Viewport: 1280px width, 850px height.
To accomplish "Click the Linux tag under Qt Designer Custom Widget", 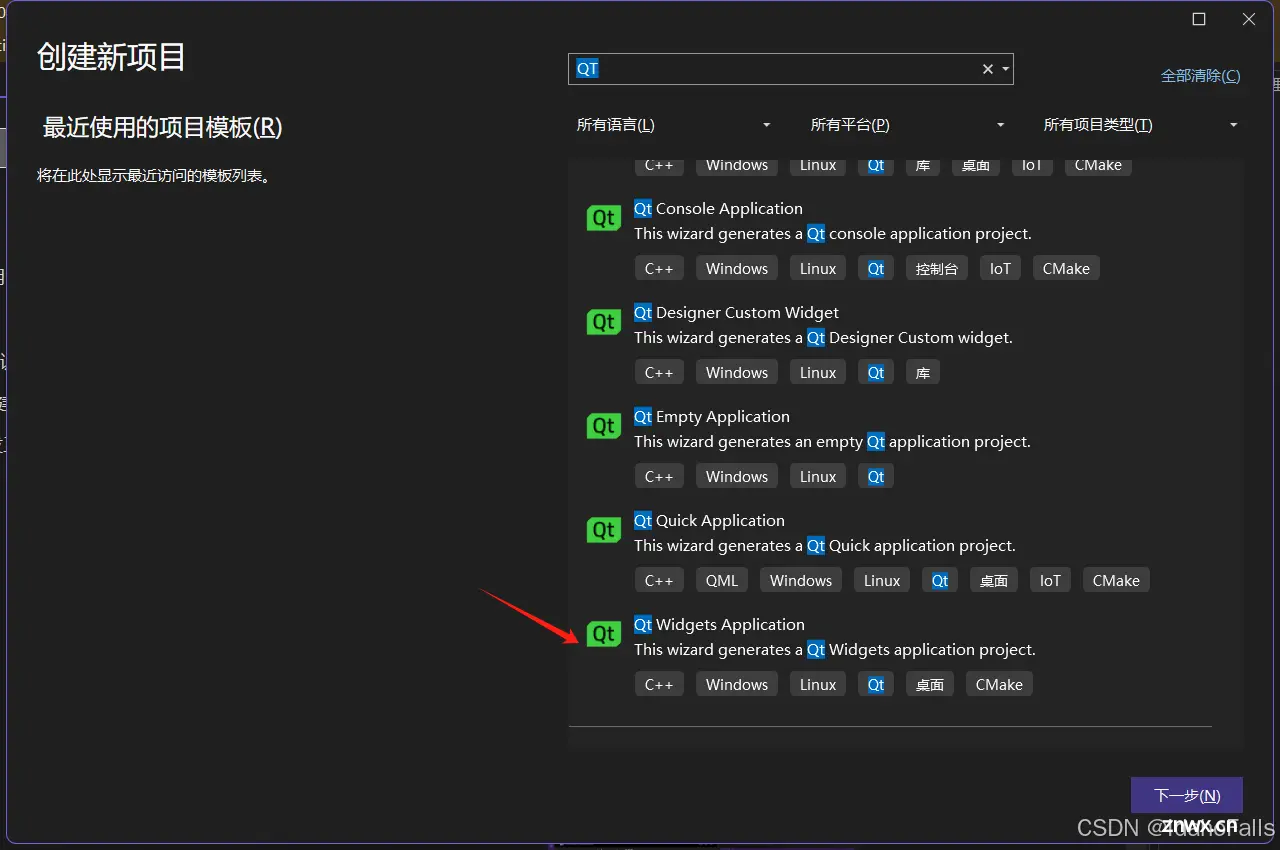I will tap(818, 373).
